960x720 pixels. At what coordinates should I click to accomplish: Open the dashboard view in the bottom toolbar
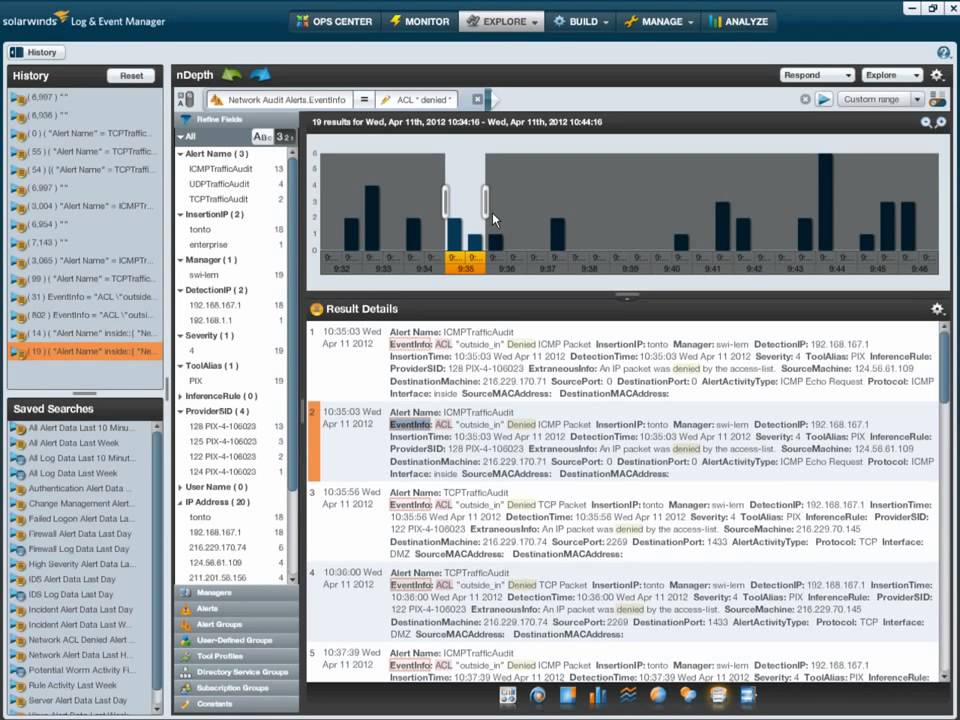point(508,696)
